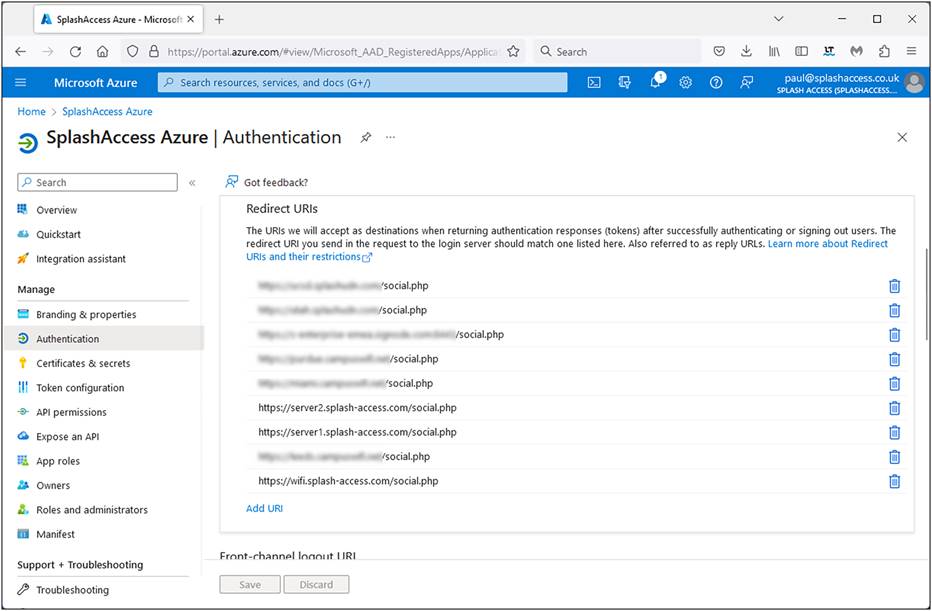Bookmark this page with the star icon
932x611 pixels.
[x=514, y=52]
